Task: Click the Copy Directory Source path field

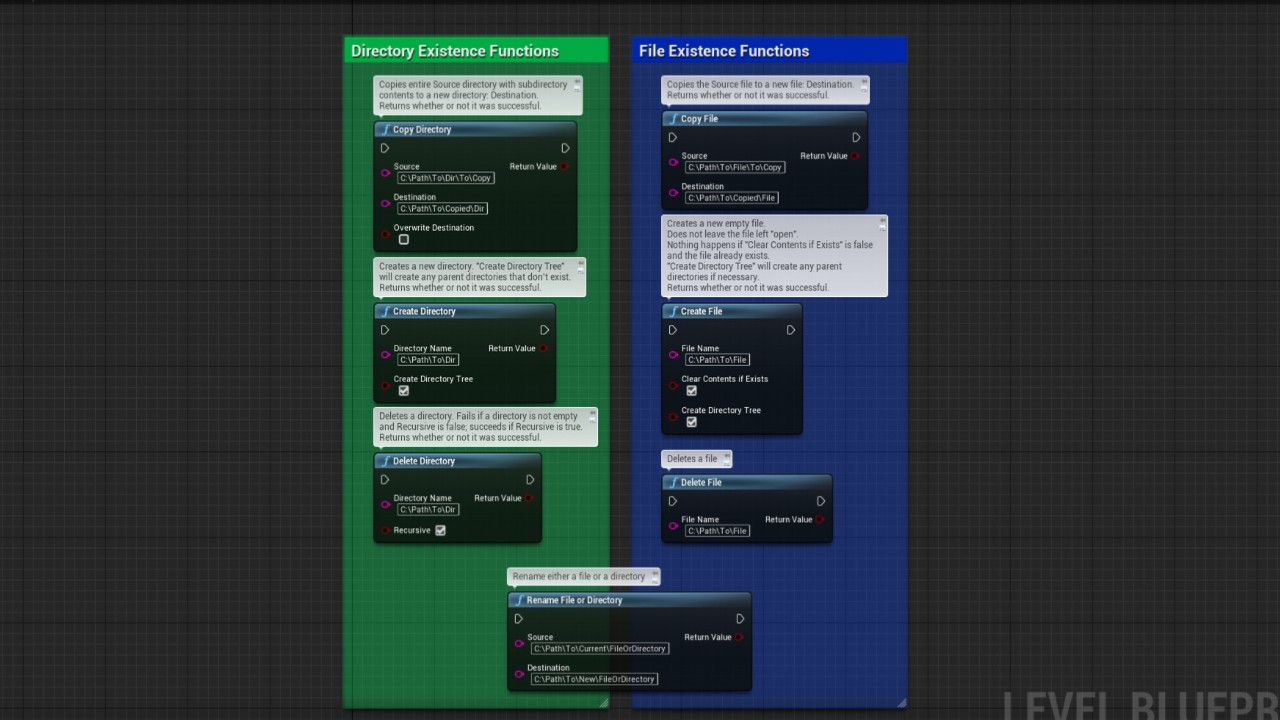Action: pos(446,178)
